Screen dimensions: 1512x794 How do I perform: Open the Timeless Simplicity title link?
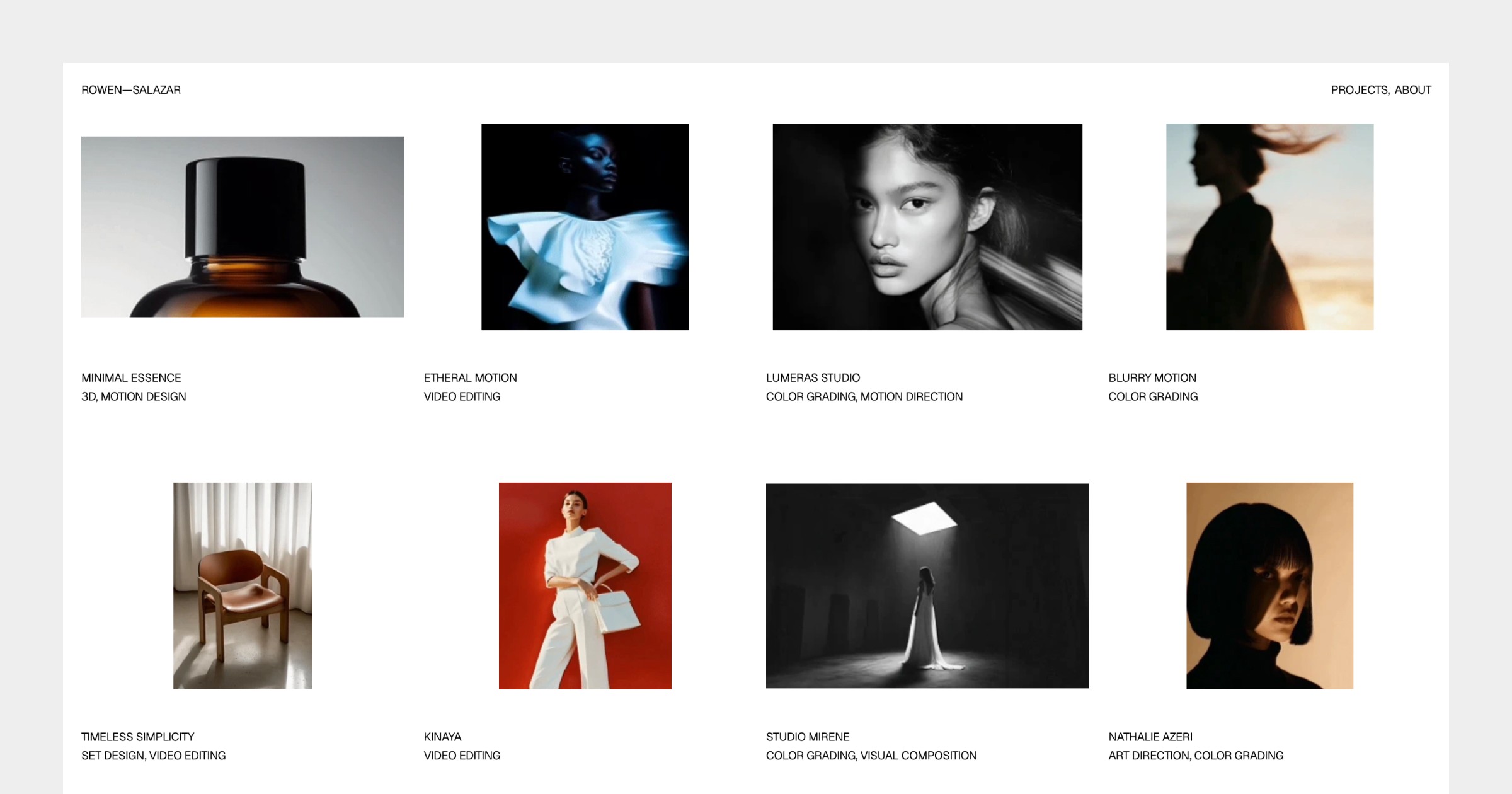click(x=137, y=737)
